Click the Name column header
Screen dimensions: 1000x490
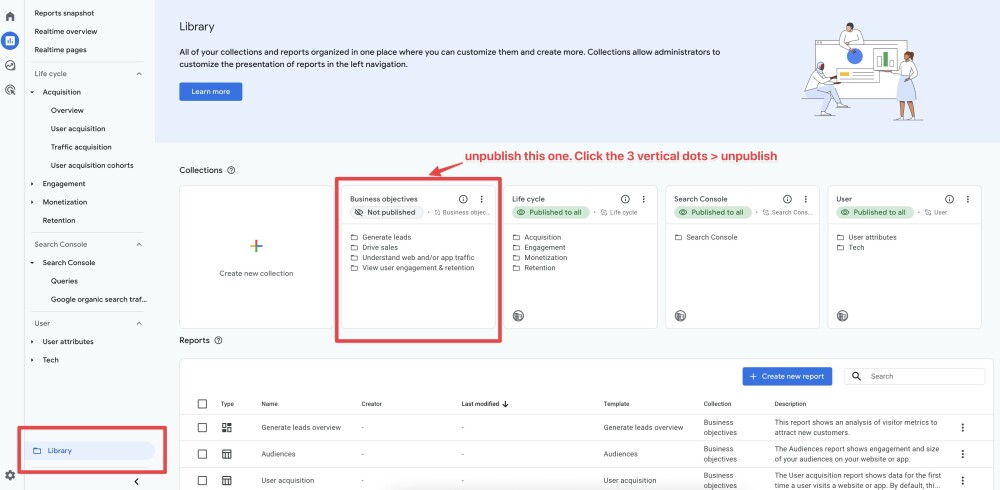point(269,404)
